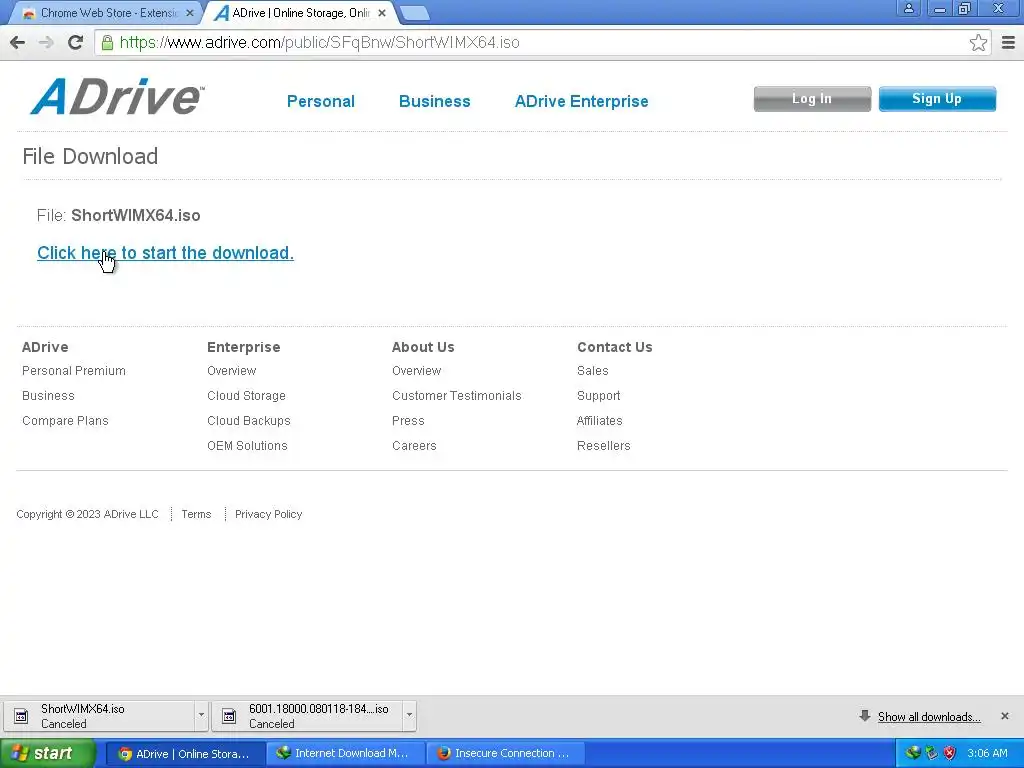1024x768 pixels.
Task: Click the Copyright 2023 ADrive LLC text
Action: [88, 514]
